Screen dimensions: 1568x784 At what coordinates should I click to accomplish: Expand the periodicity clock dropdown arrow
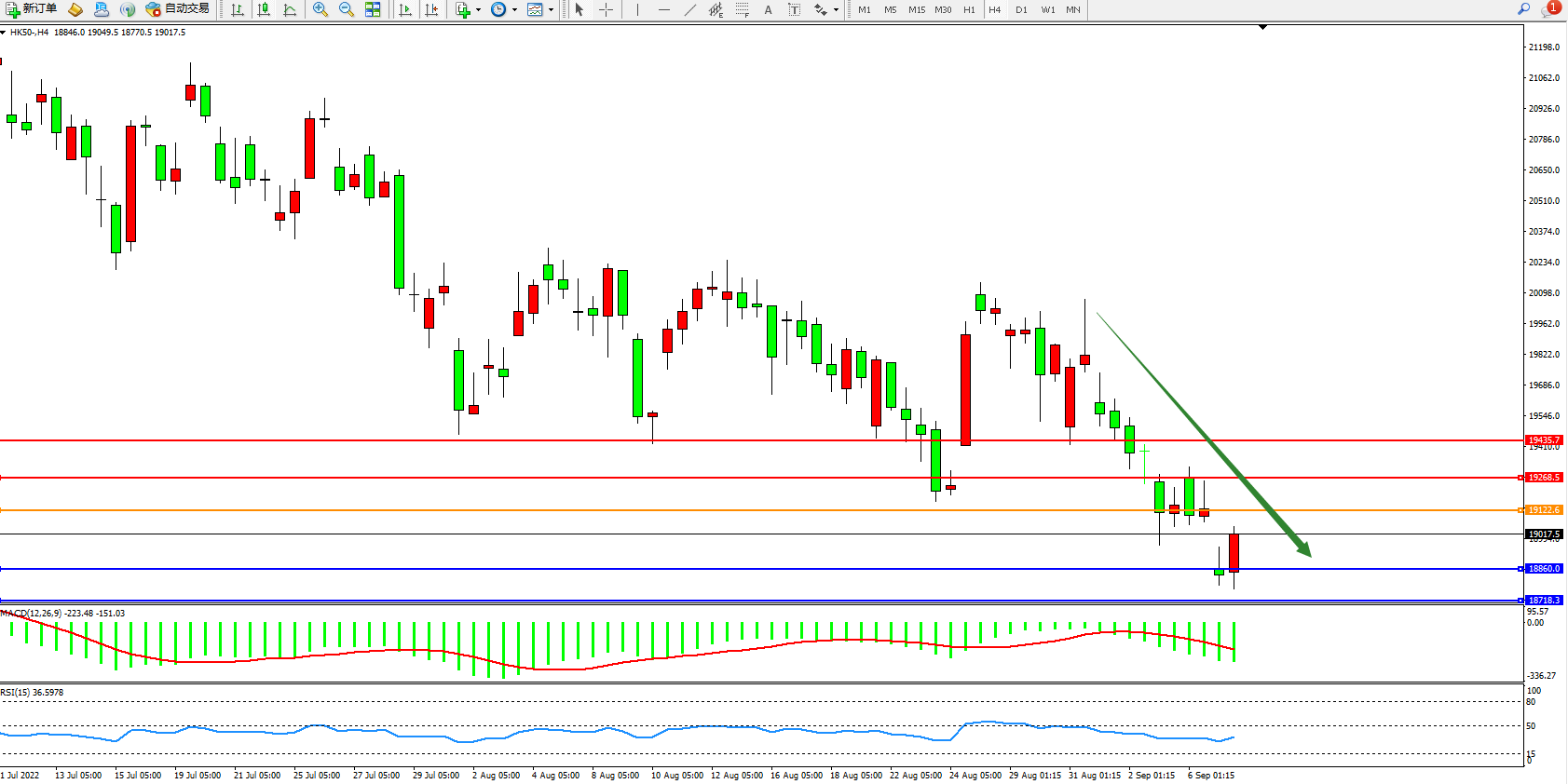pyautogui.click(x=515, y=10)
